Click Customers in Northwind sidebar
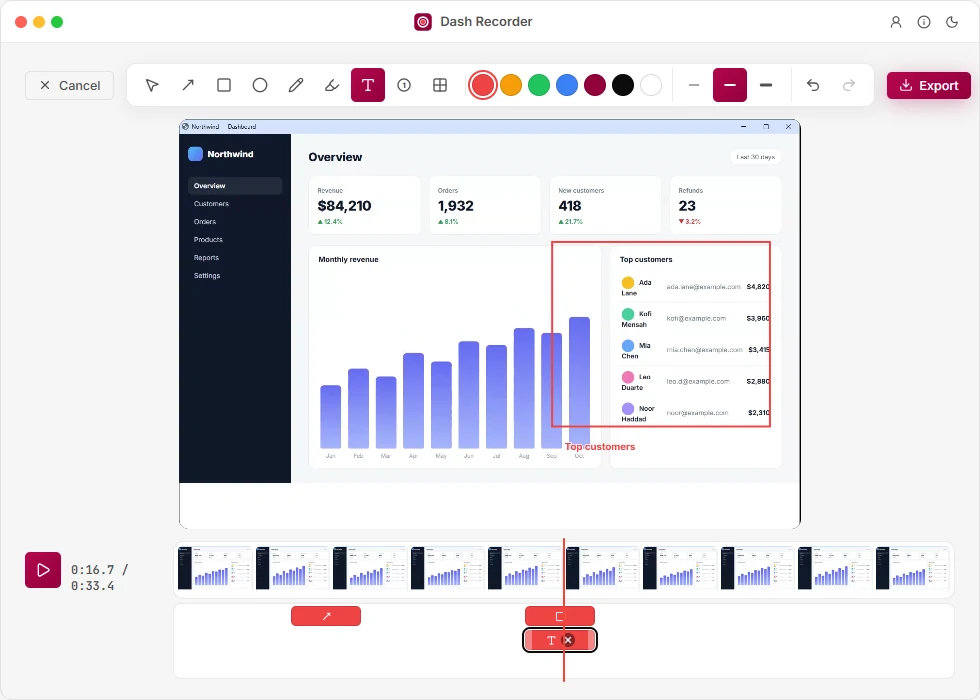Viewport: 980px width, 700px height. click(x=211, y=204)
